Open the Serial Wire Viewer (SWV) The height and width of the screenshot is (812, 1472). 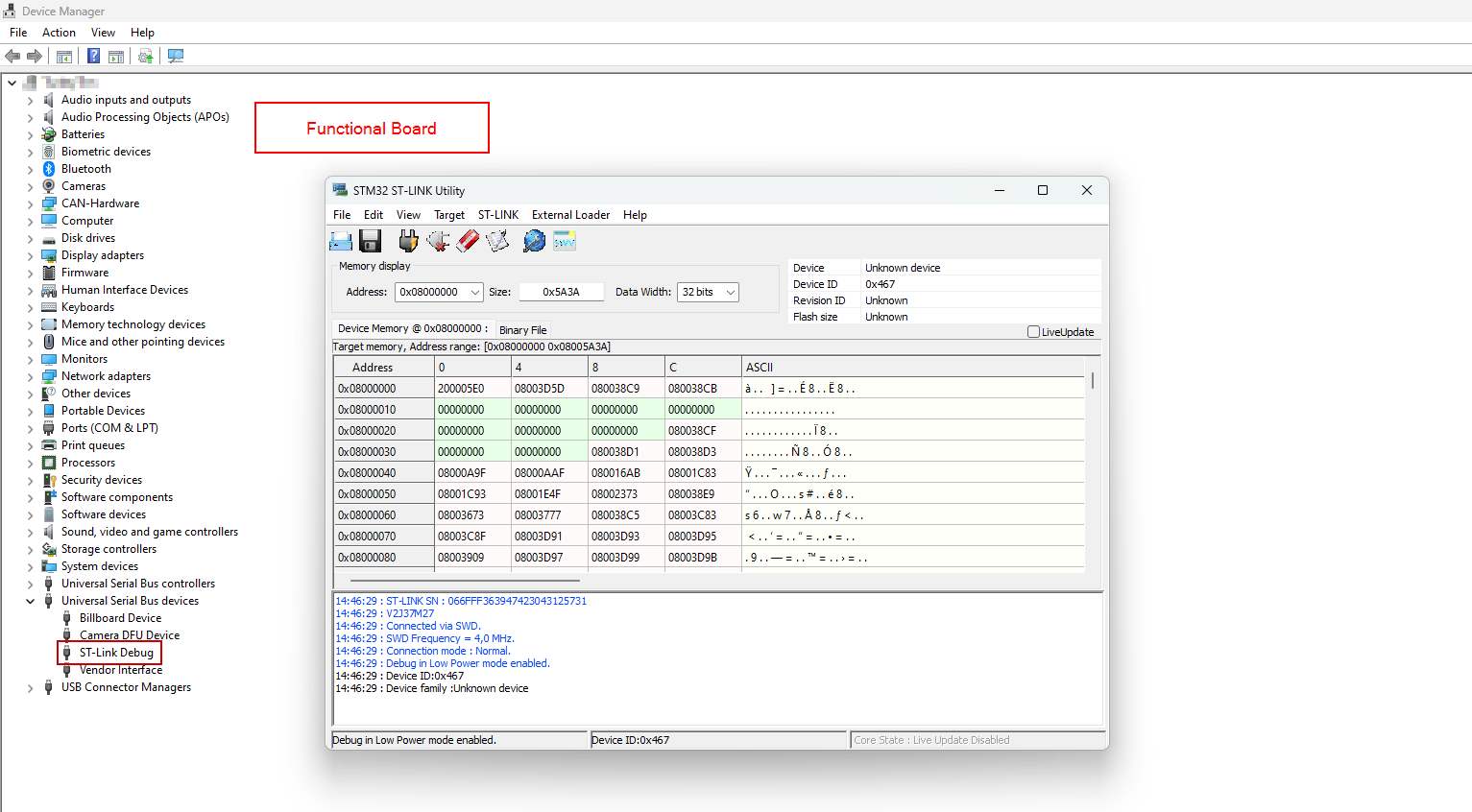pyautogui.click(x=564, y=241)
